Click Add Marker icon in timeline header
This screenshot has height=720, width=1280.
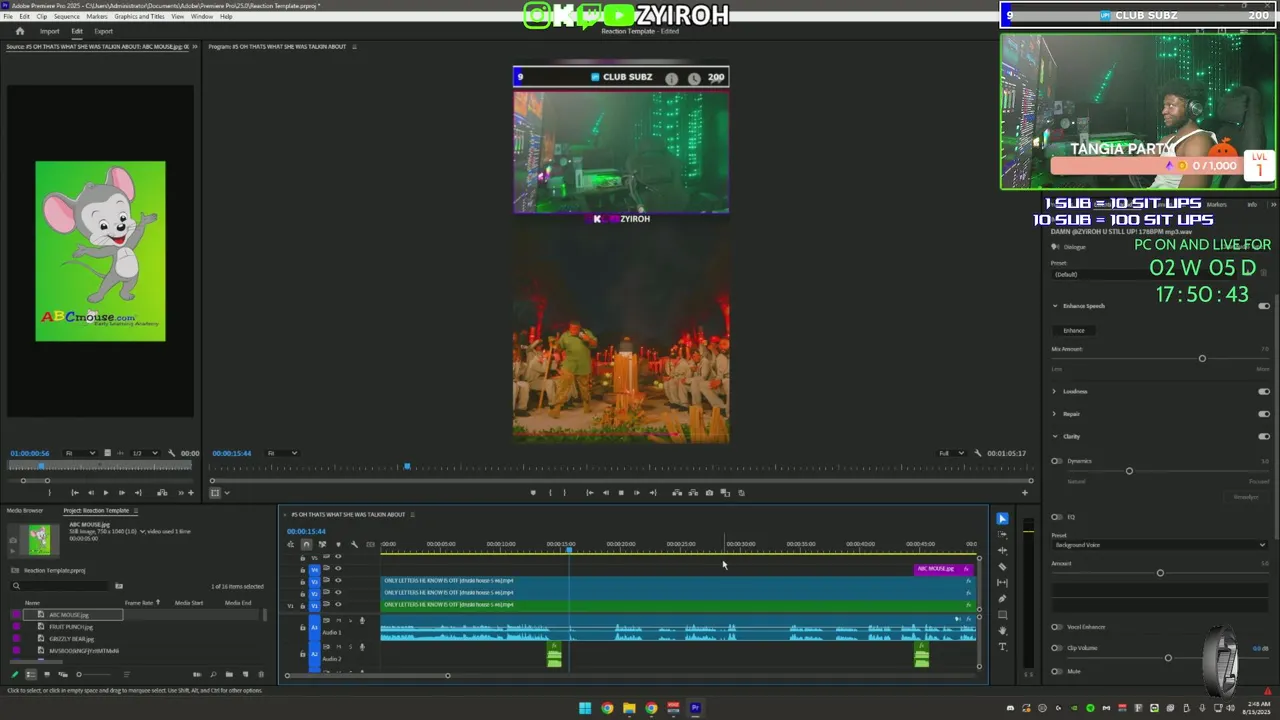tap(338, 544)
